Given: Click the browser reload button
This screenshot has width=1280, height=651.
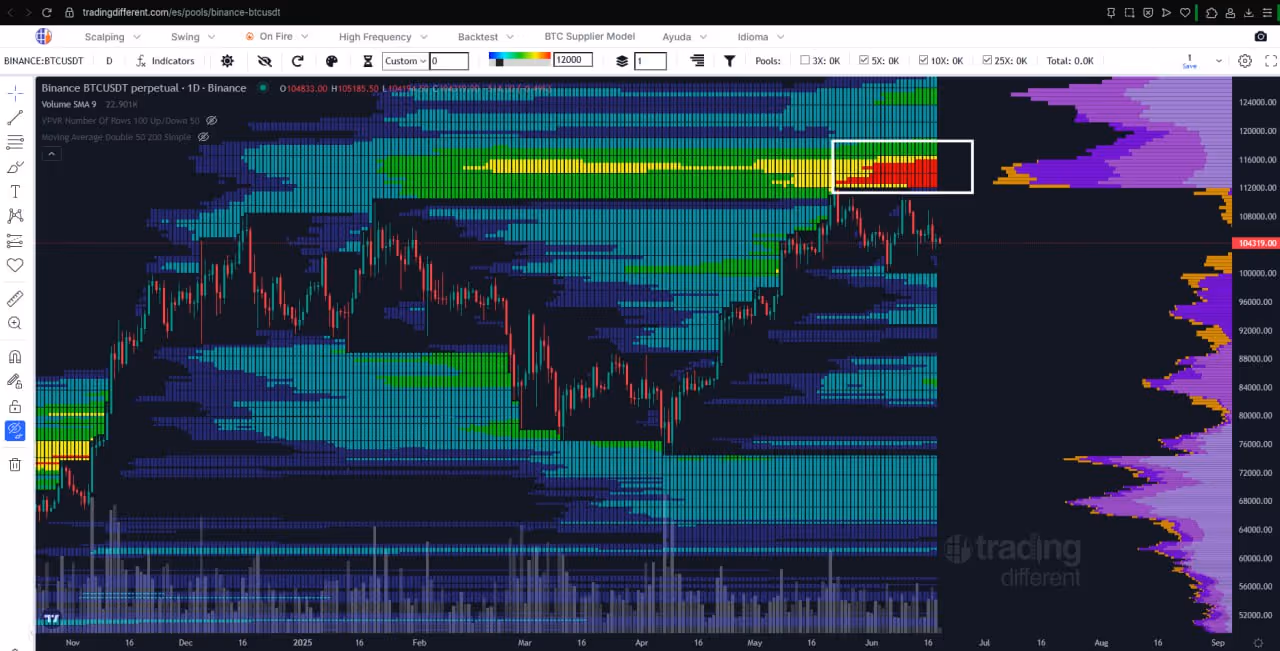Looking at the screenshot, I should 47,12.
